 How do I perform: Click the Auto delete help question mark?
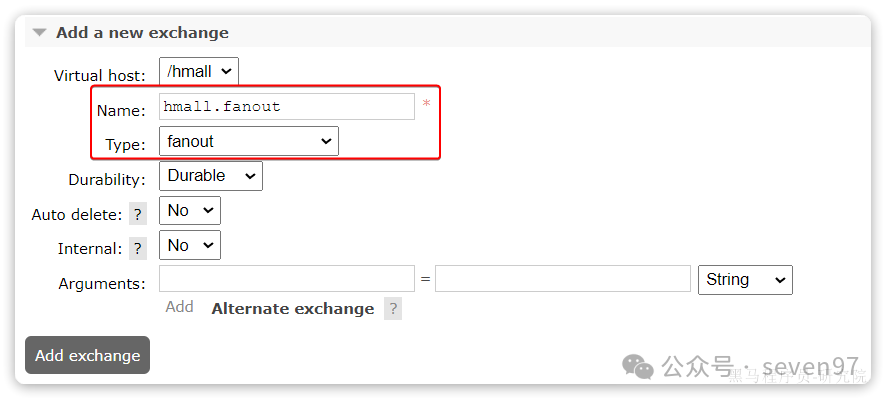138,215
